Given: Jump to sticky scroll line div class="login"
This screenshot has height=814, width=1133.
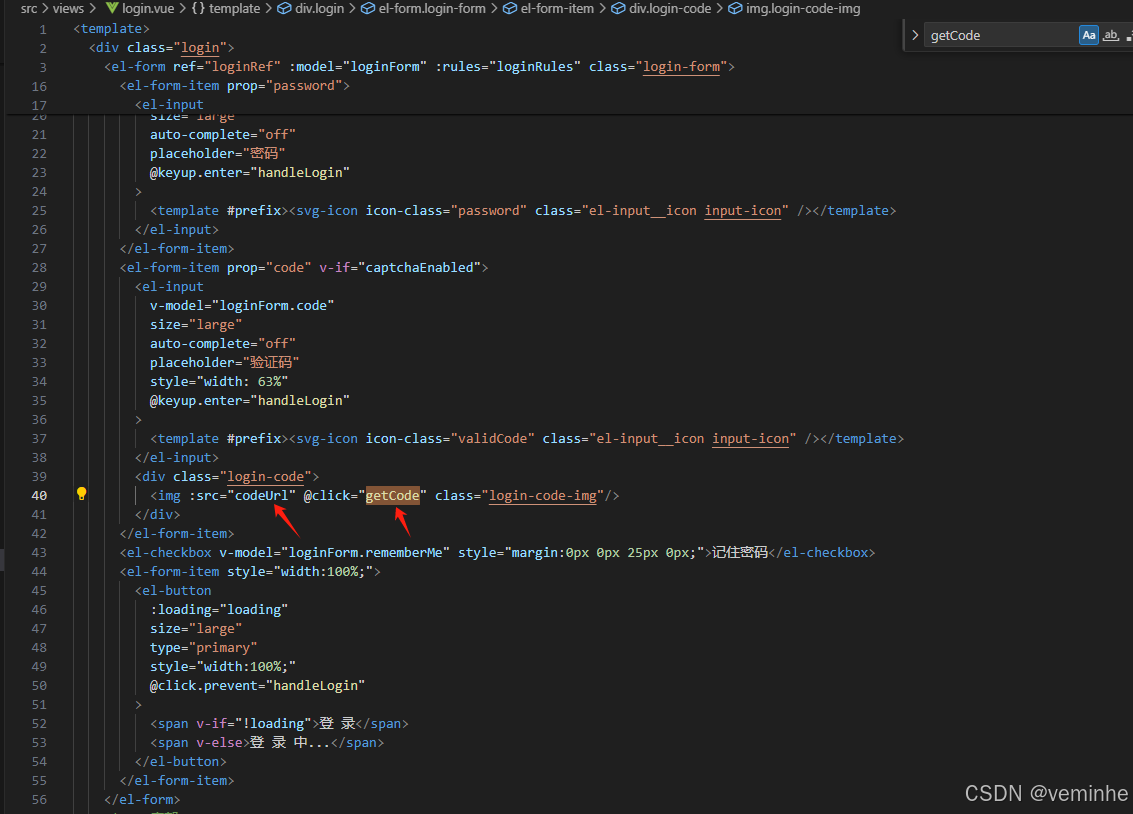Looking at the screenshot, I should pyautogui.click(x=161, y=48).
